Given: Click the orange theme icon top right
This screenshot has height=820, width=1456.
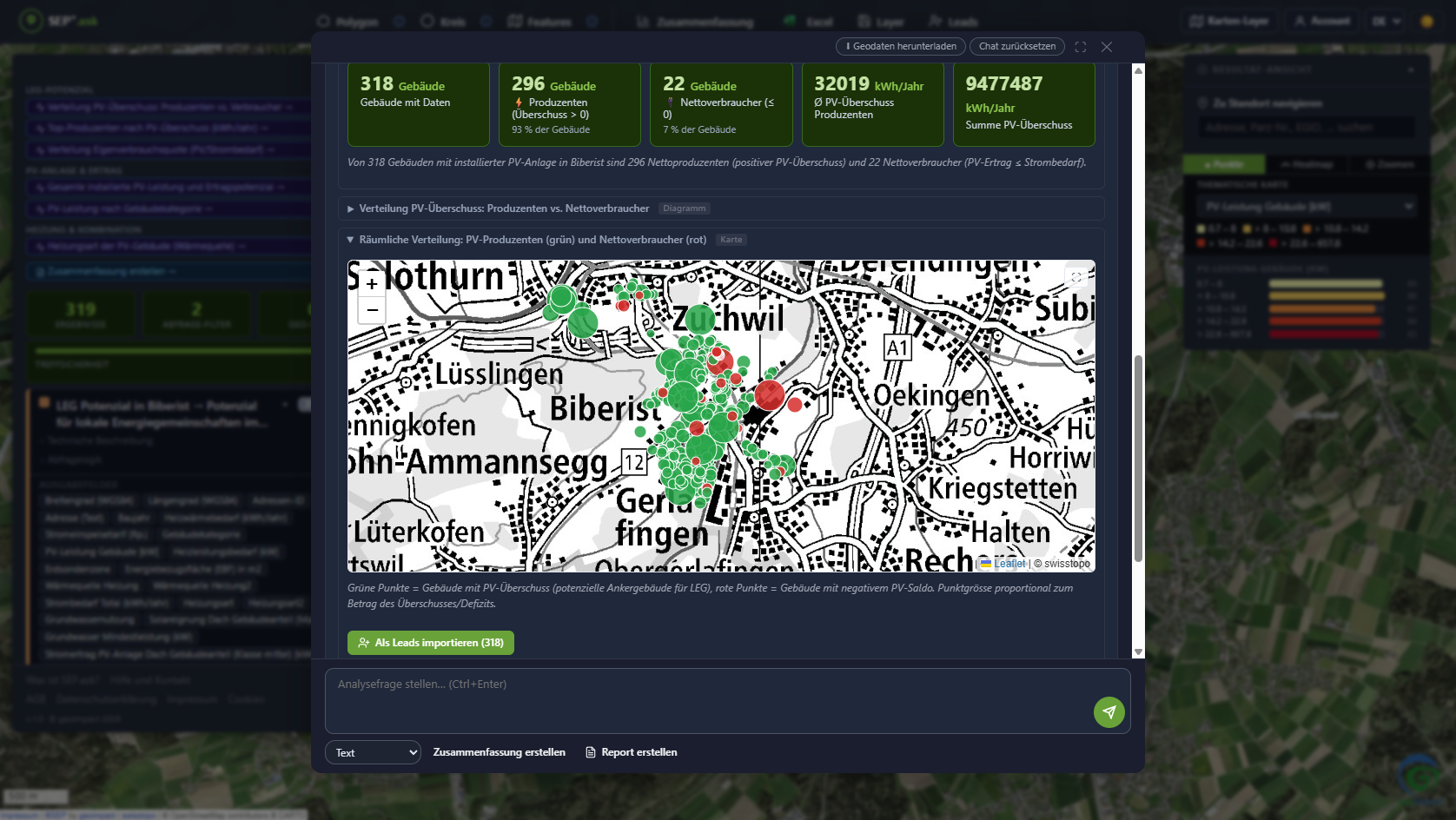Looking at the screenshot, I should click(1426, 21).
